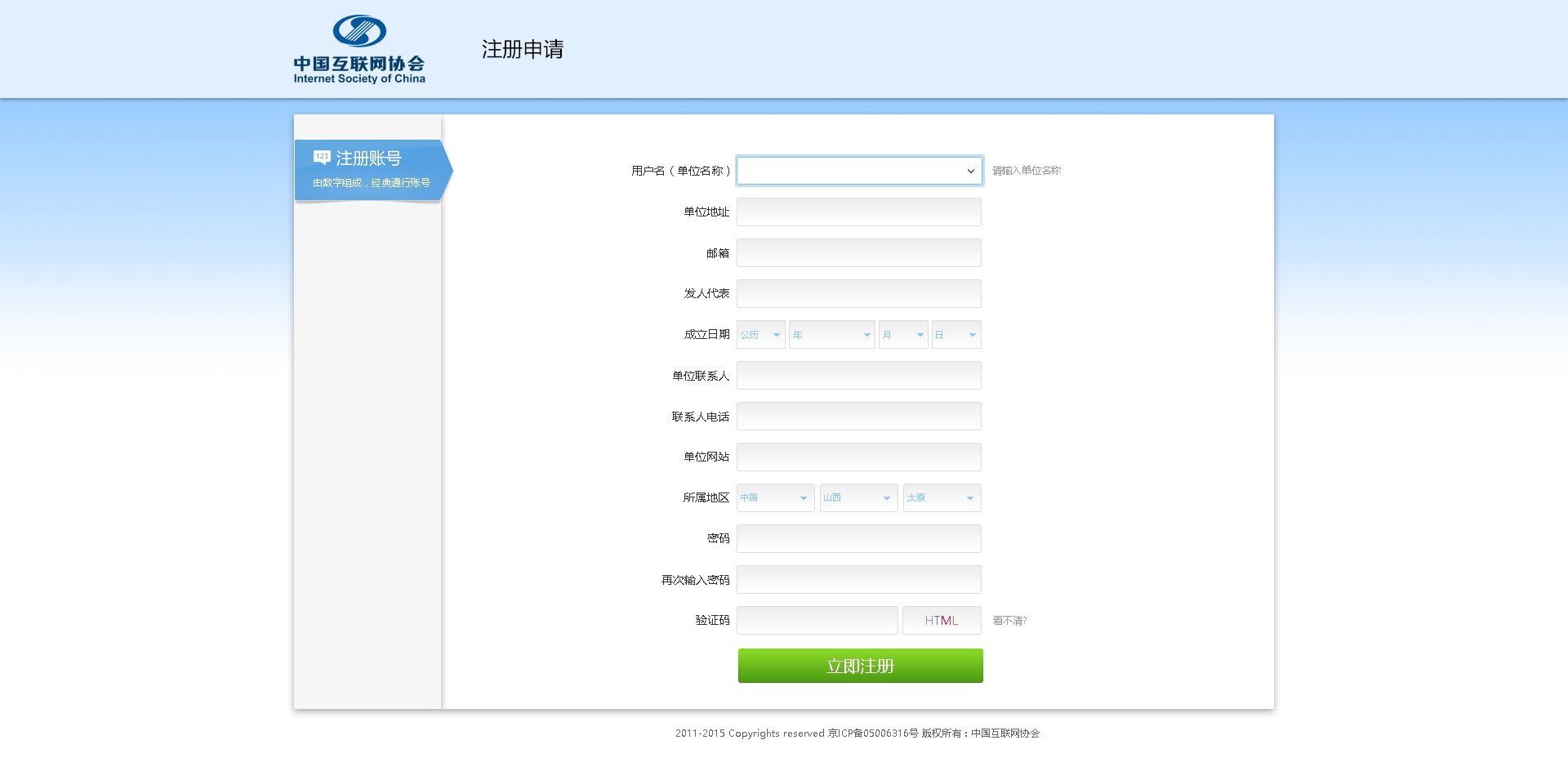The height and width of the screenshot is (758, 1568).
Task: Click the 请输入单位名称 hint text
Action: pos(1027,171)
